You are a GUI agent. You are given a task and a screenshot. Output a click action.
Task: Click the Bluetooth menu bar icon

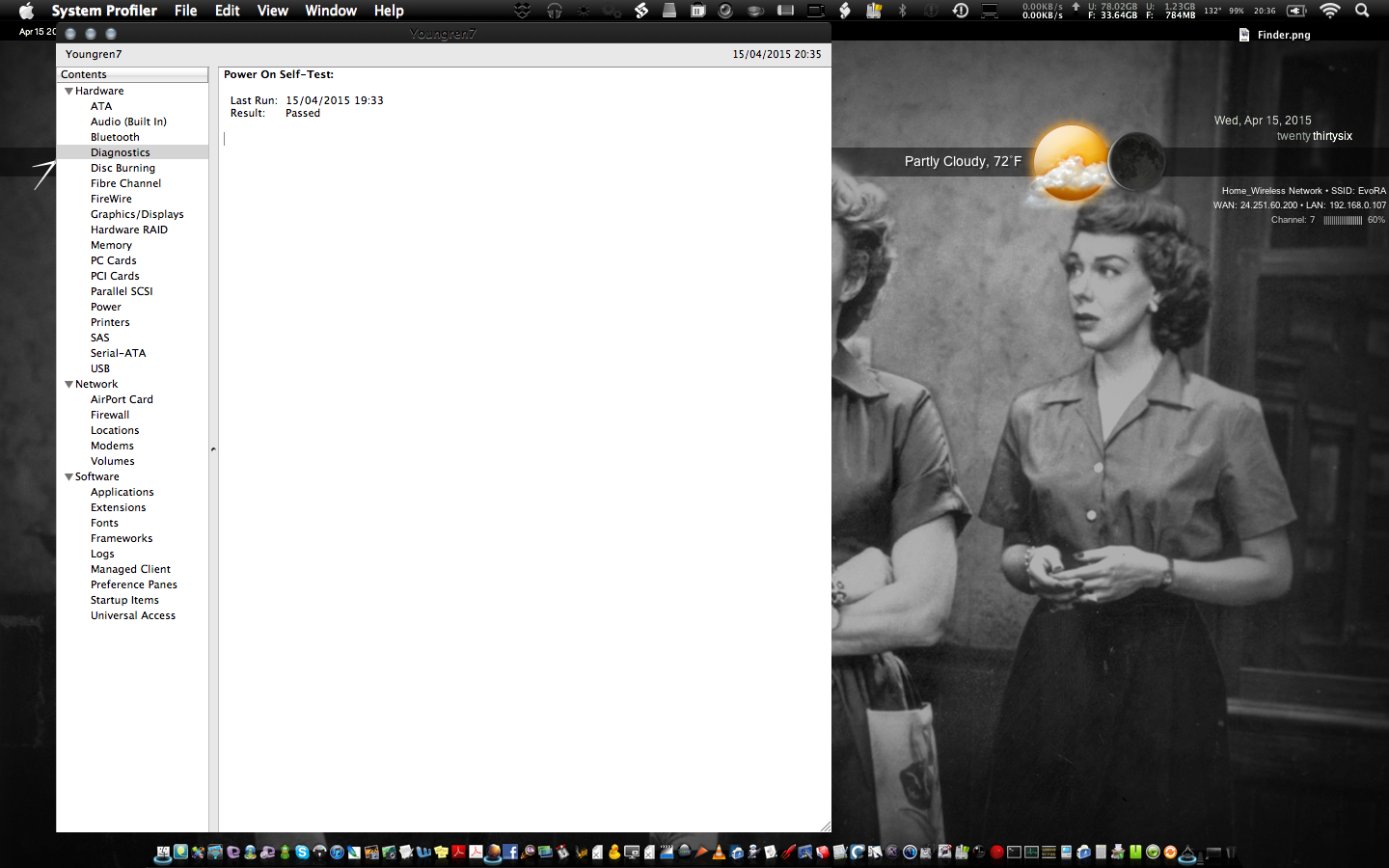903,11
